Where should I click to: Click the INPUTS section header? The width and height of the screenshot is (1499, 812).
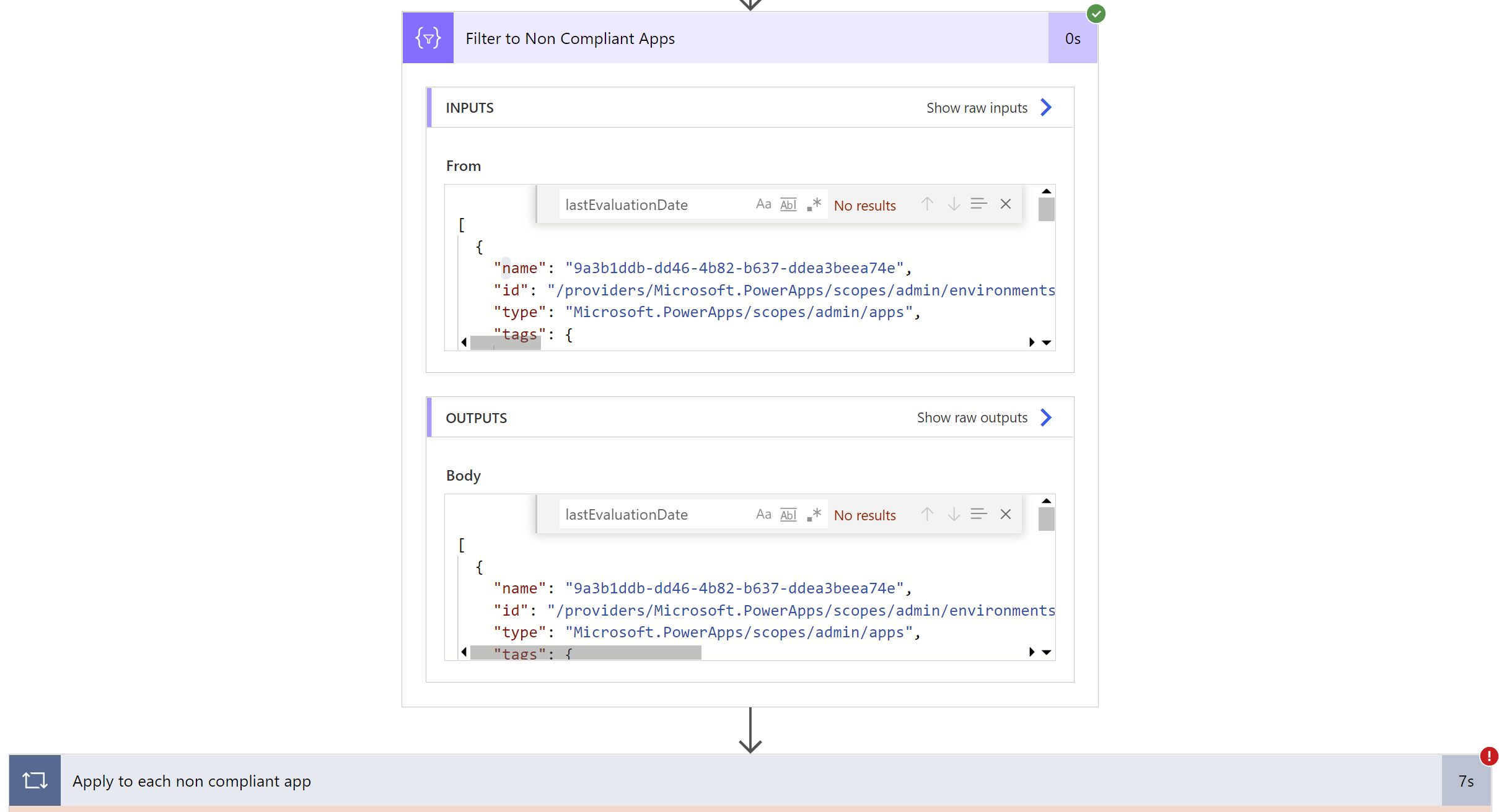click(x=469, y=107)
